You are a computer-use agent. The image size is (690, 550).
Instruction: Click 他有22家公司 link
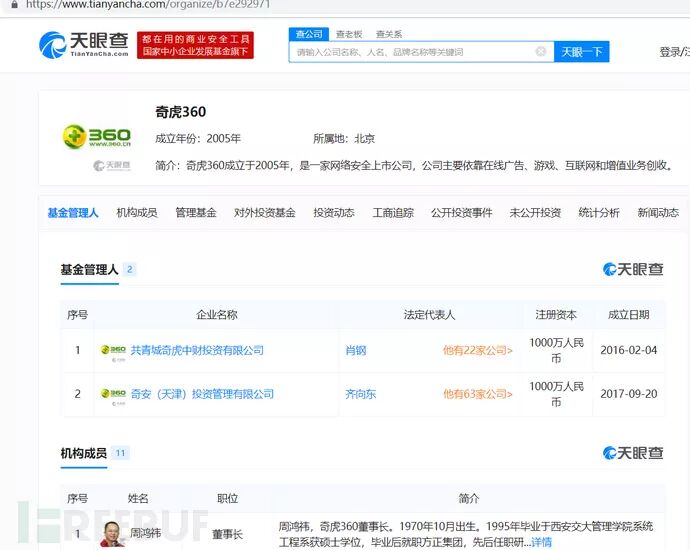478,350
